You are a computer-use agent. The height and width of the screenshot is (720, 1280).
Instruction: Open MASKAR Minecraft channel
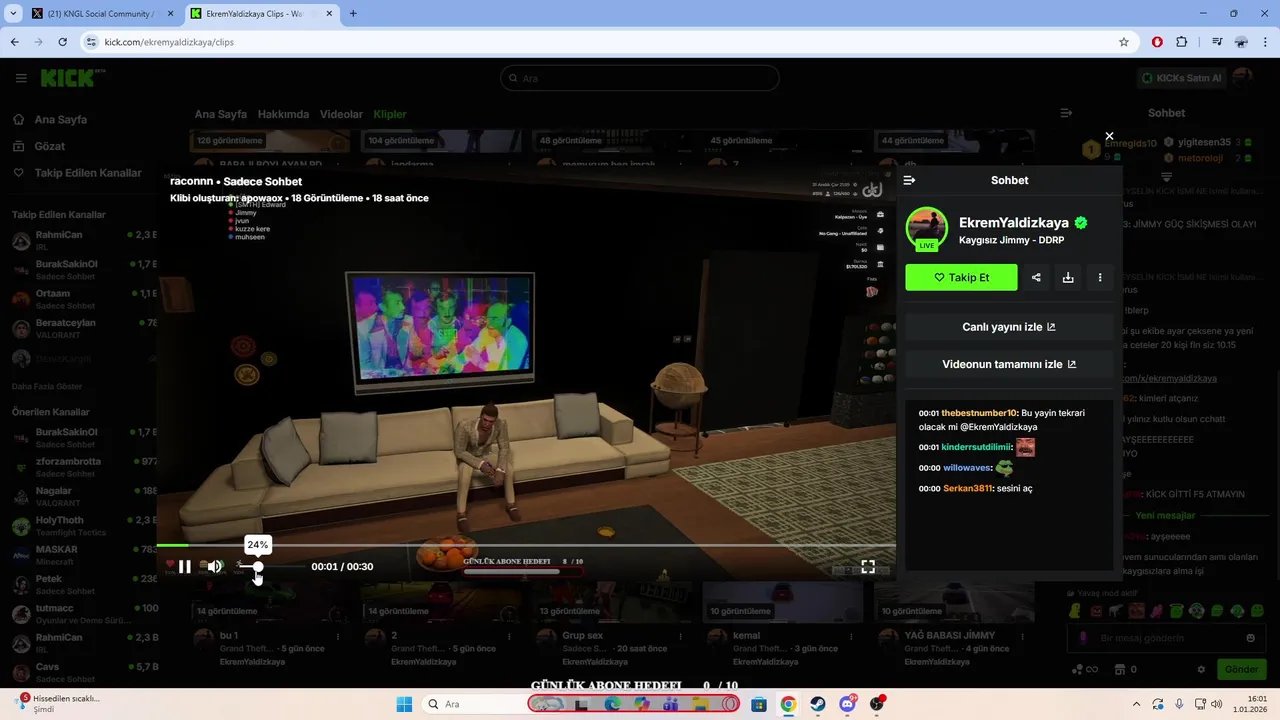[84, 555]
